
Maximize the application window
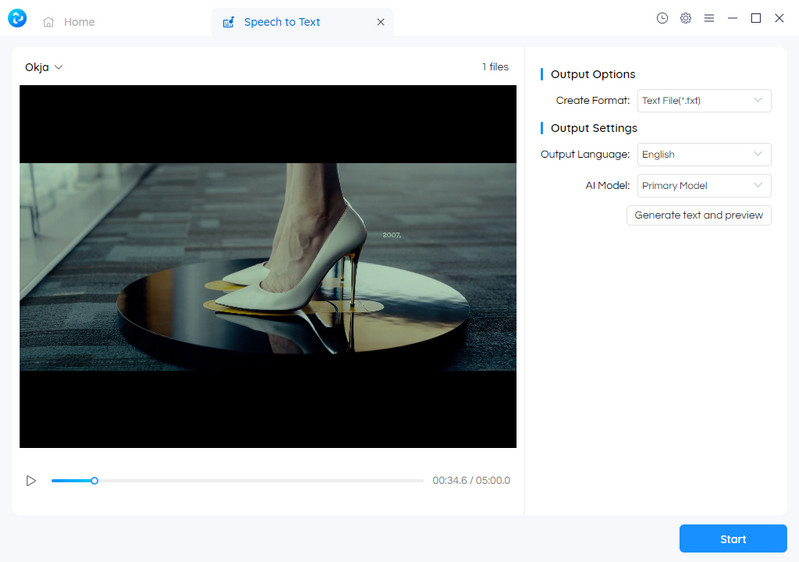click(756, 18)
